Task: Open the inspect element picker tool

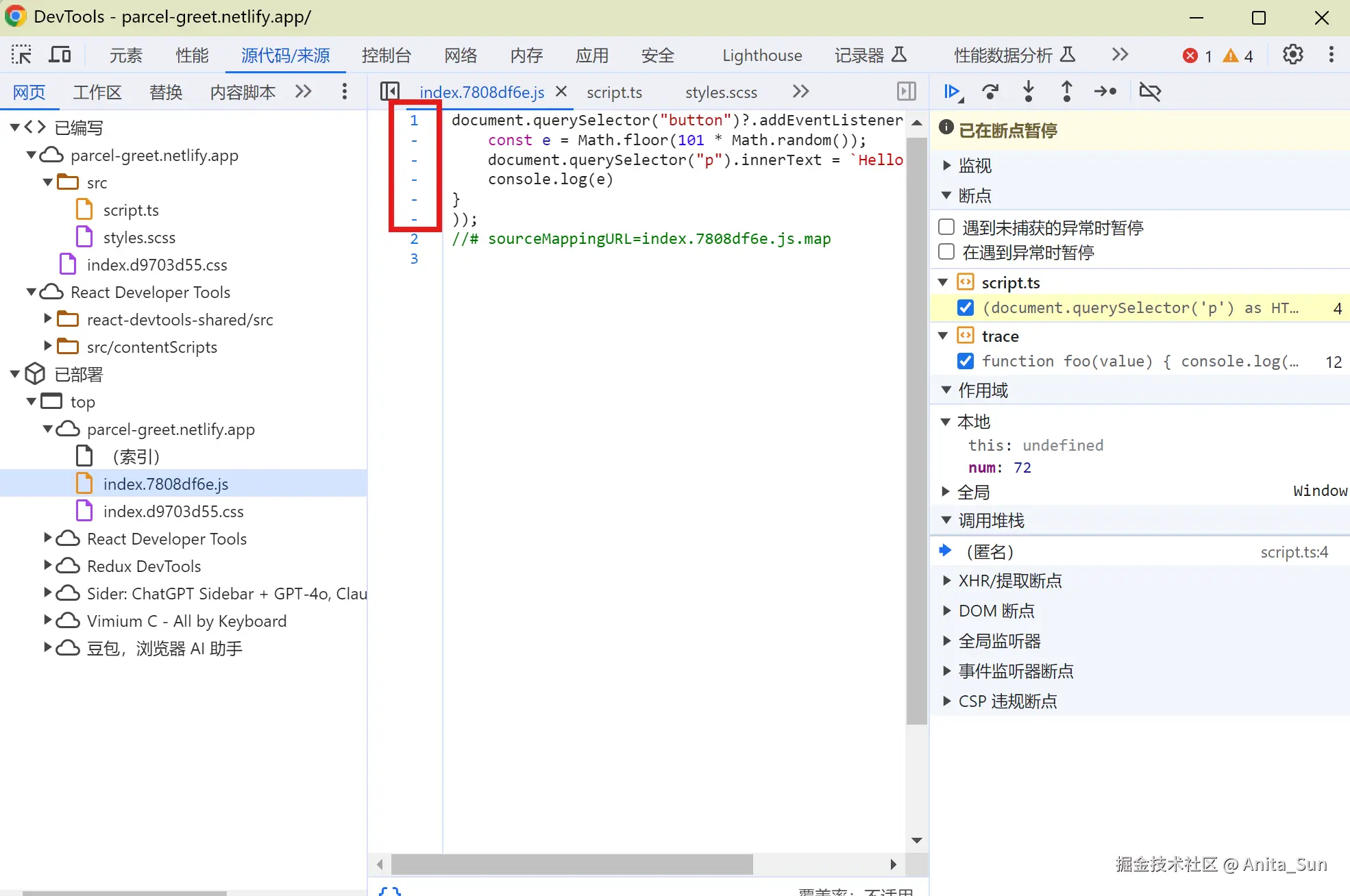Action: (x=22, y=55)
